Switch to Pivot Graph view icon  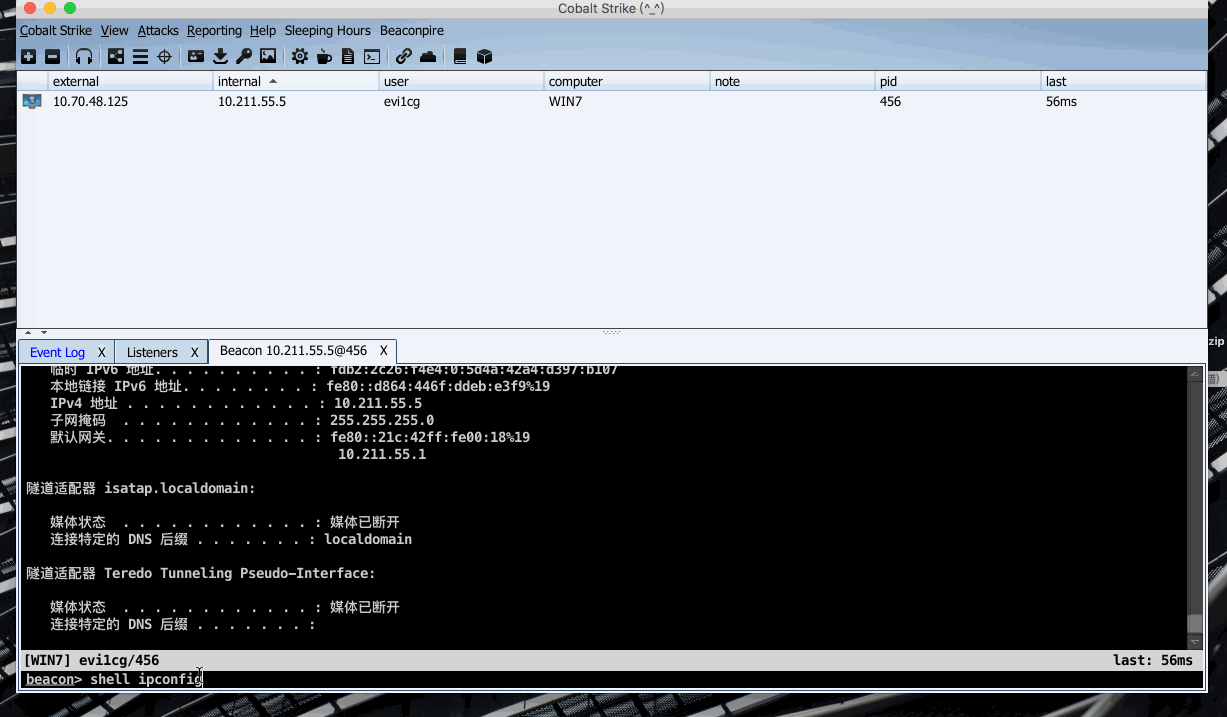pos(116,57)
